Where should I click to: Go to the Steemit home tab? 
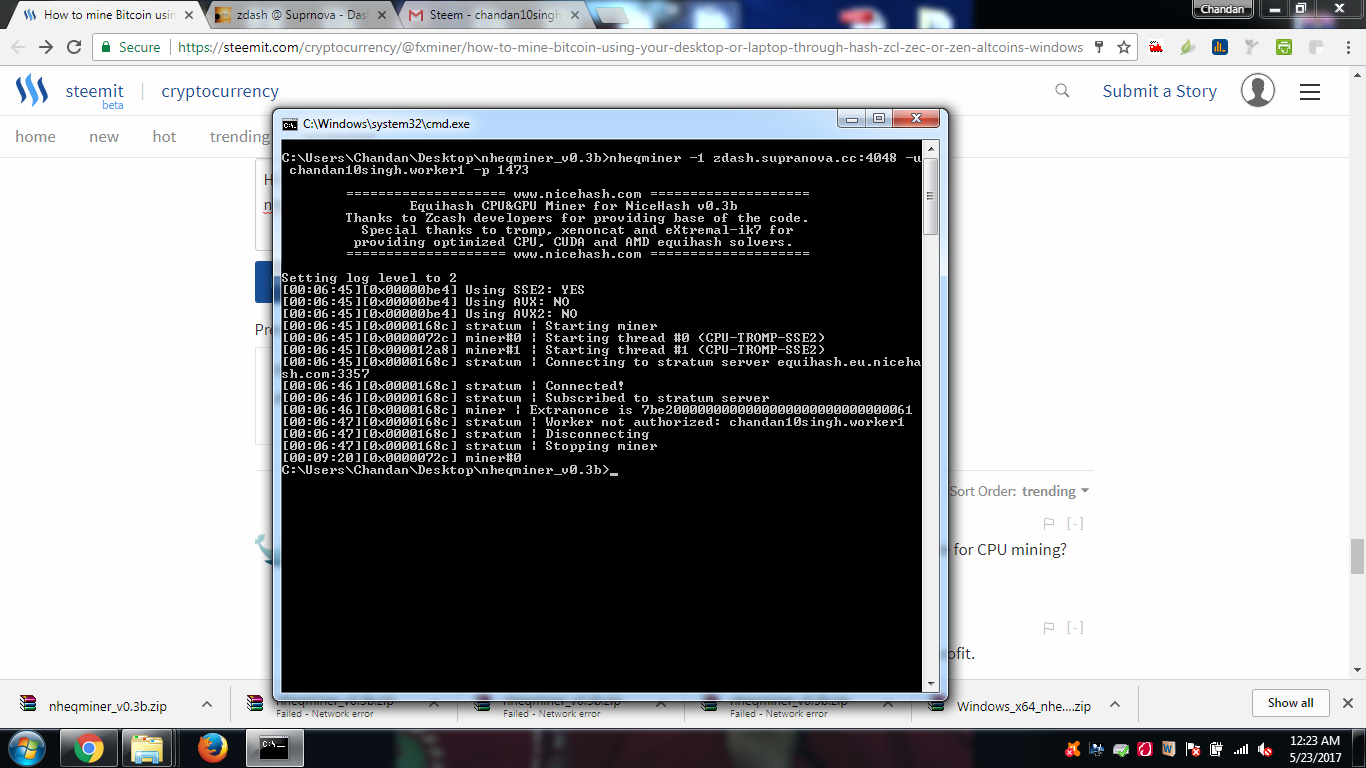[x=35, y=137]
